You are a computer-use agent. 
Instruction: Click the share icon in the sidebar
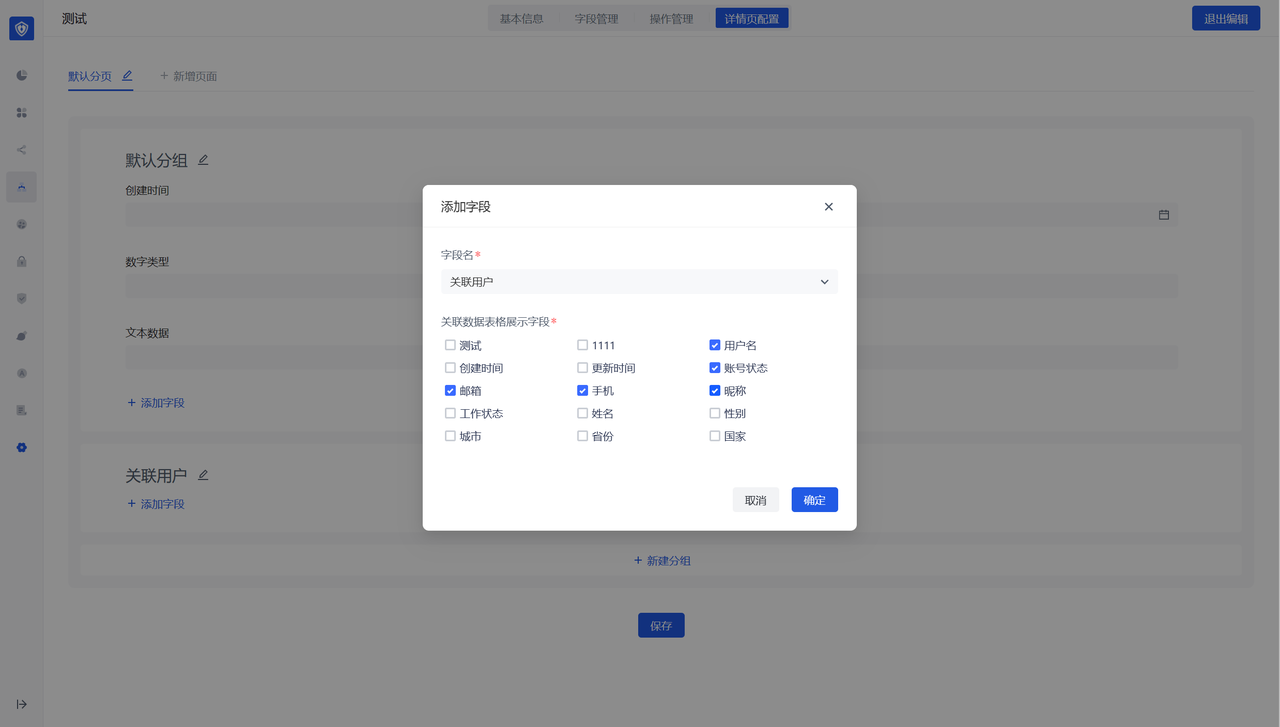(x=22, y=150)
